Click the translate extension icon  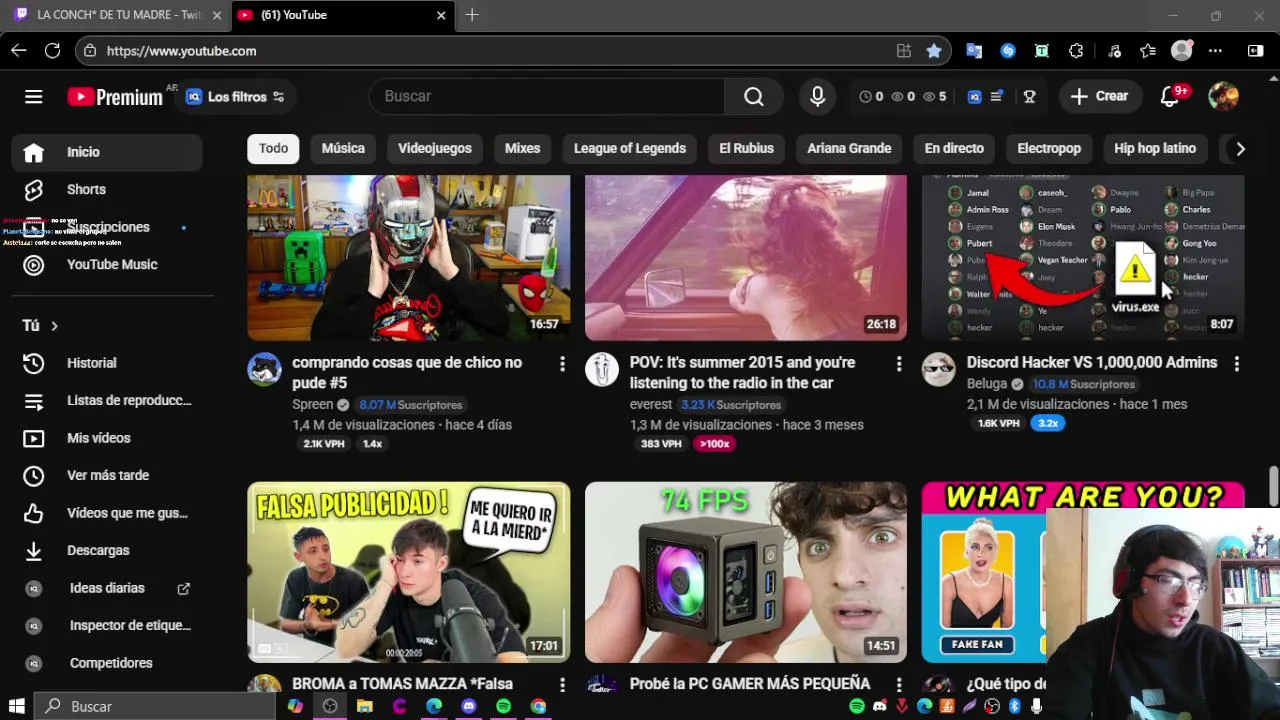(x=974, y=51)
